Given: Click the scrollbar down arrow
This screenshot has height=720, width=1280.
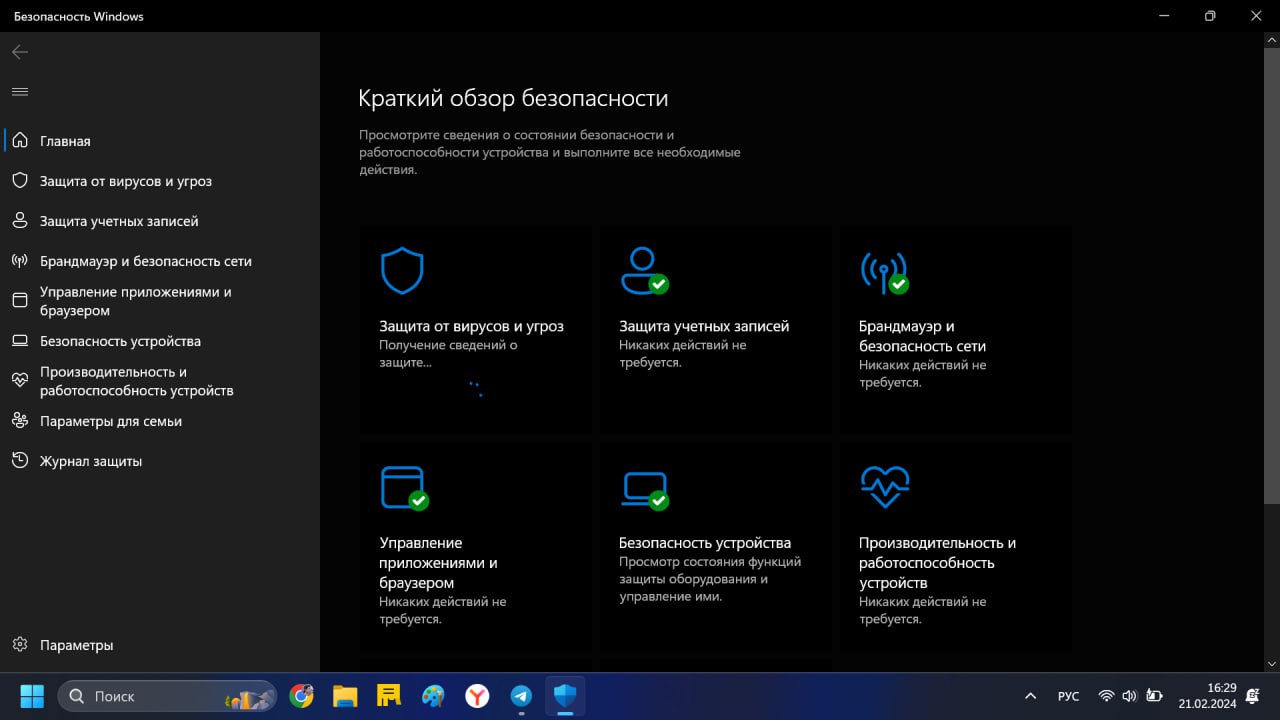Looking at the screenshot, I should tap(1272, 664).
